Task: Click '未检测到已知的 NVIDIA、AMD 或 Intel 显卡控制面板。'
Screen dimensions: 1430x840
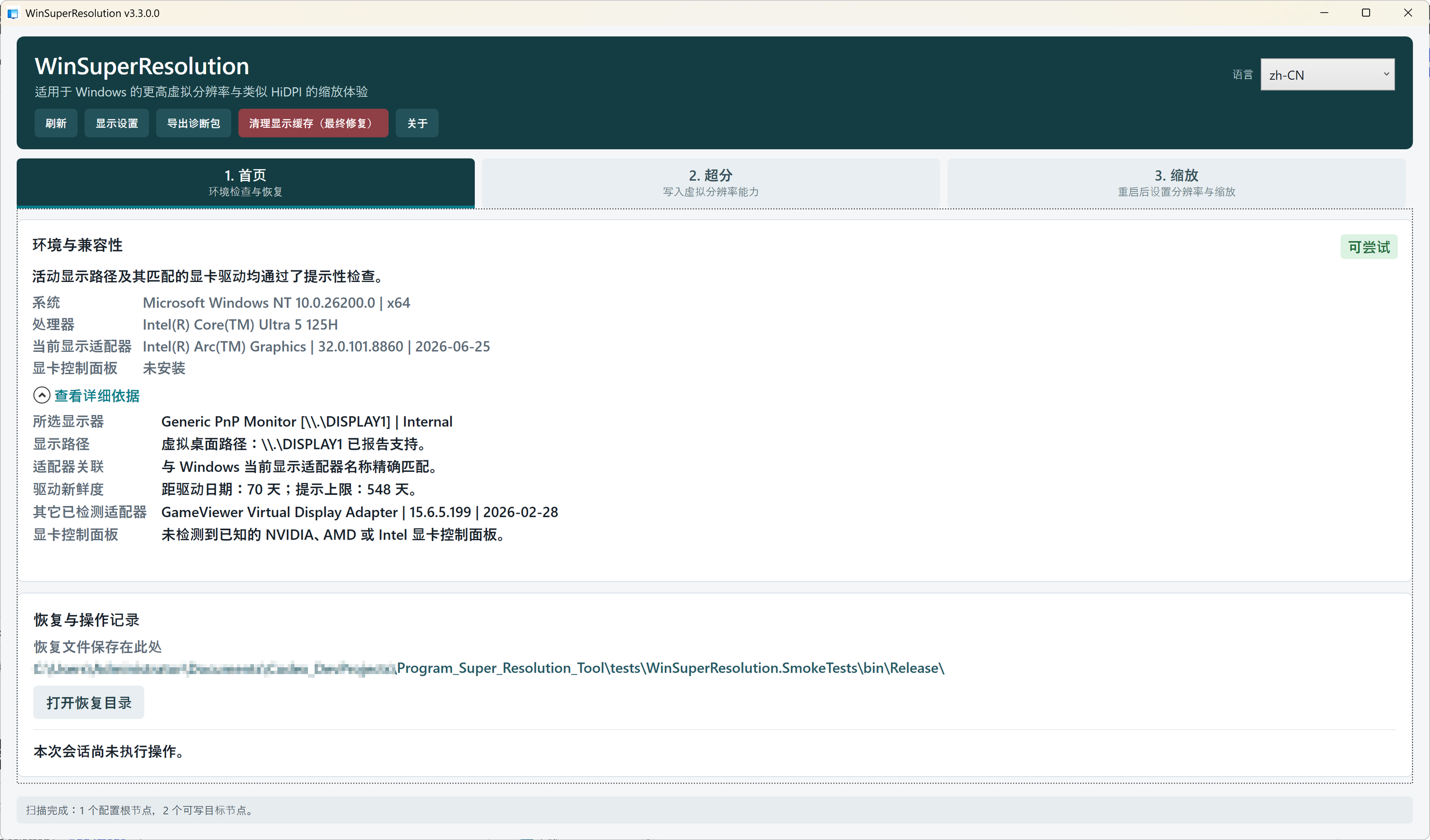Action: [x=333, y=534]
